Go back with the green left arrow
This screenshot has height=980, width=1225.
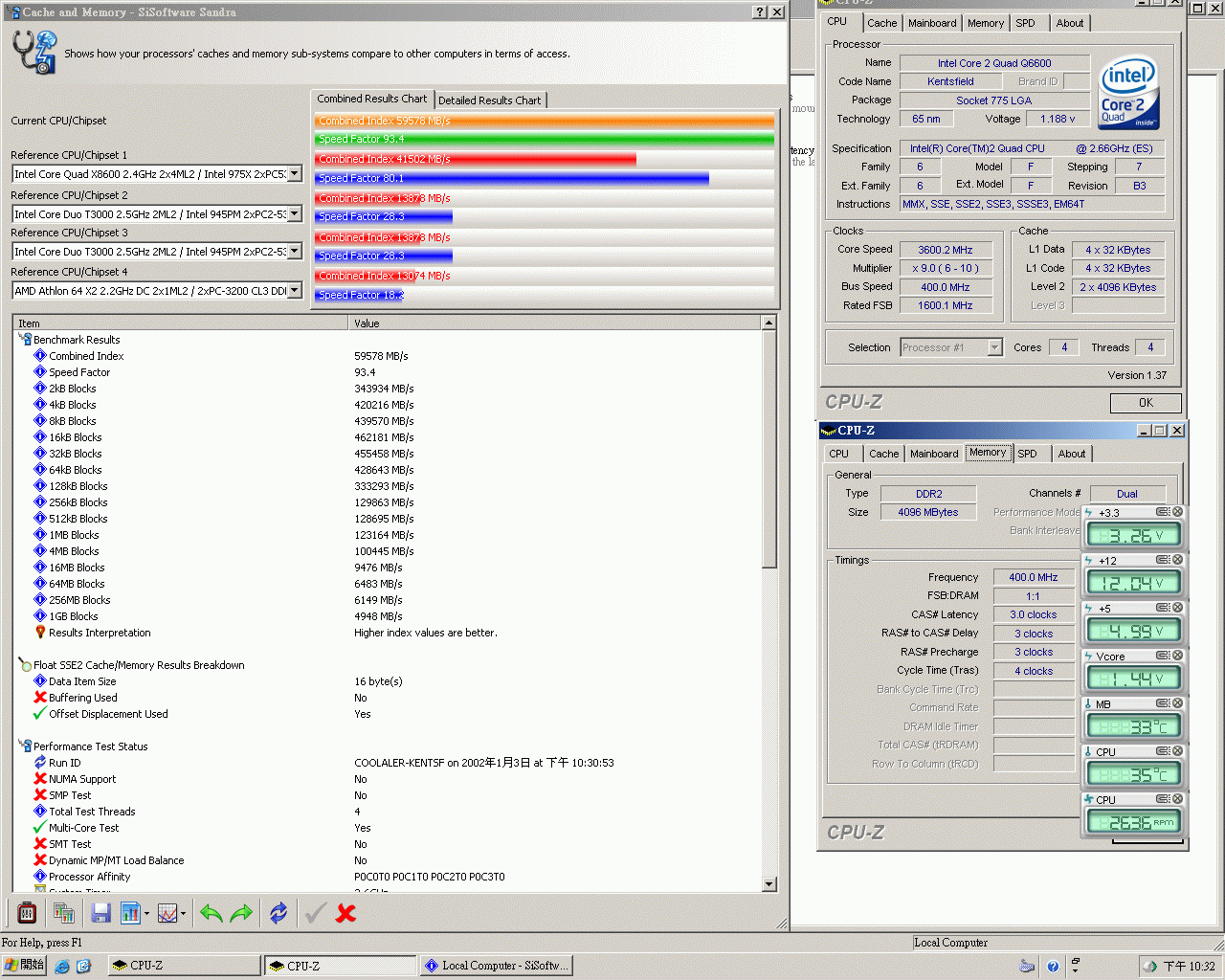point(212,913)
